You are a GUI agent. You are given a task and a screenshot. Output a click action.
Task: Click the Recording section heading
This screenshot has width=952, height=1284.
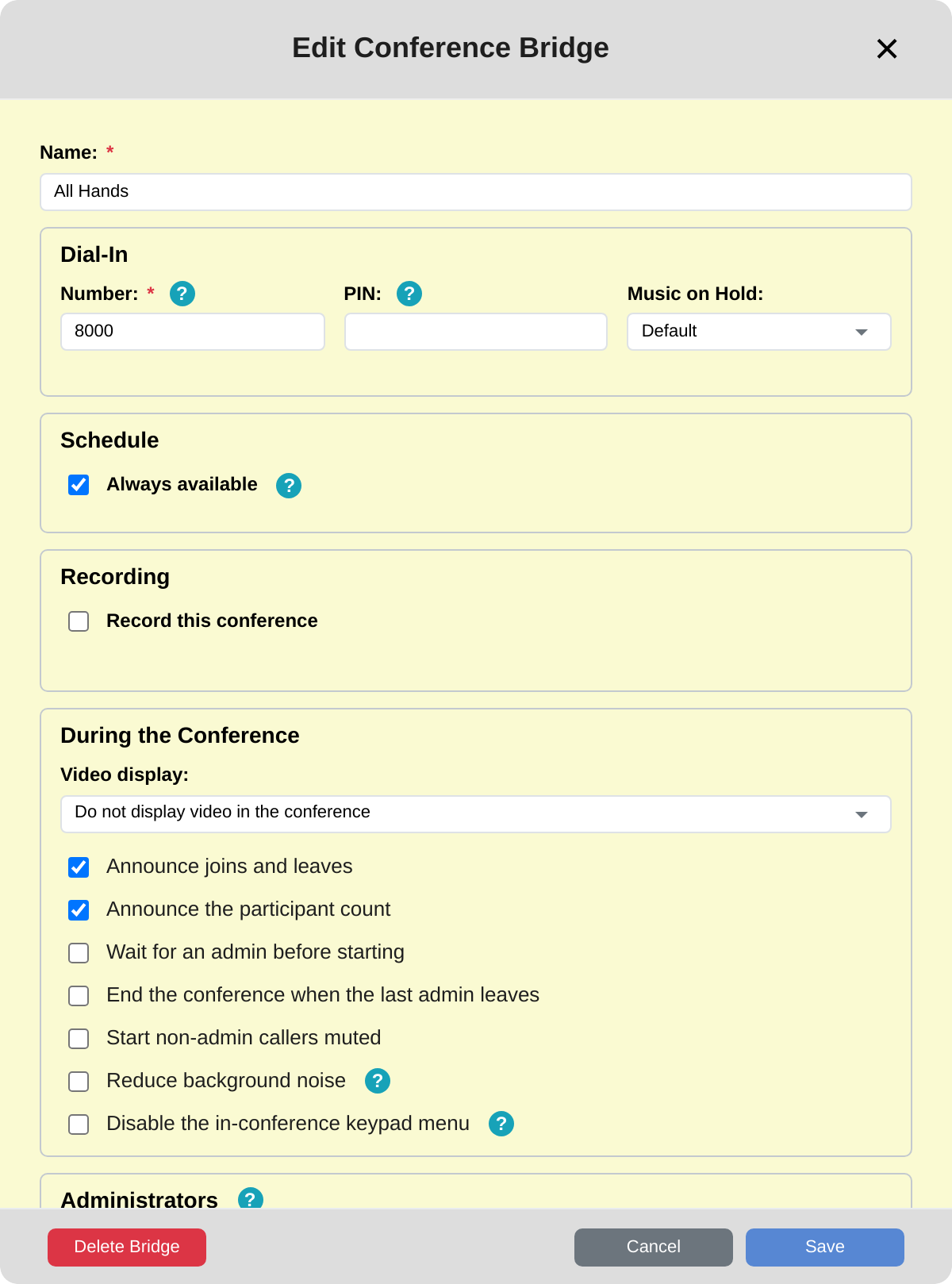pyautogui.click(x=115, y=577)
